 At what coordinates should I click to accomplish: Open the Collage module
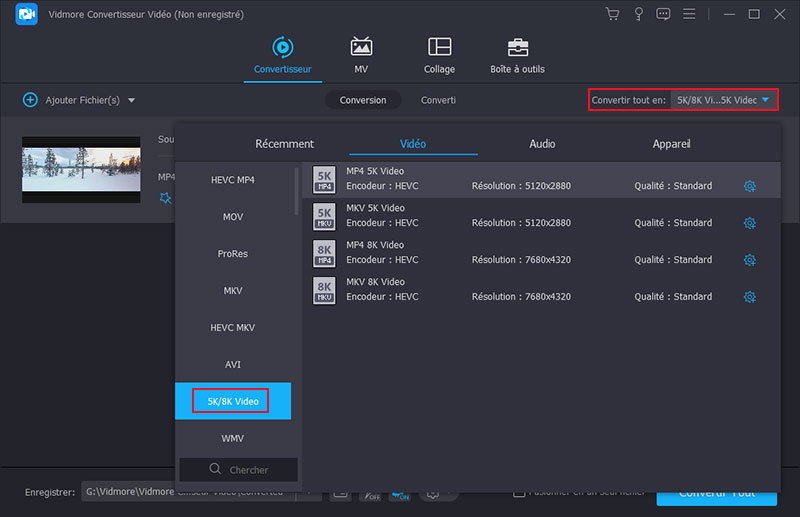pyautogui.click(x=439, y=55)
